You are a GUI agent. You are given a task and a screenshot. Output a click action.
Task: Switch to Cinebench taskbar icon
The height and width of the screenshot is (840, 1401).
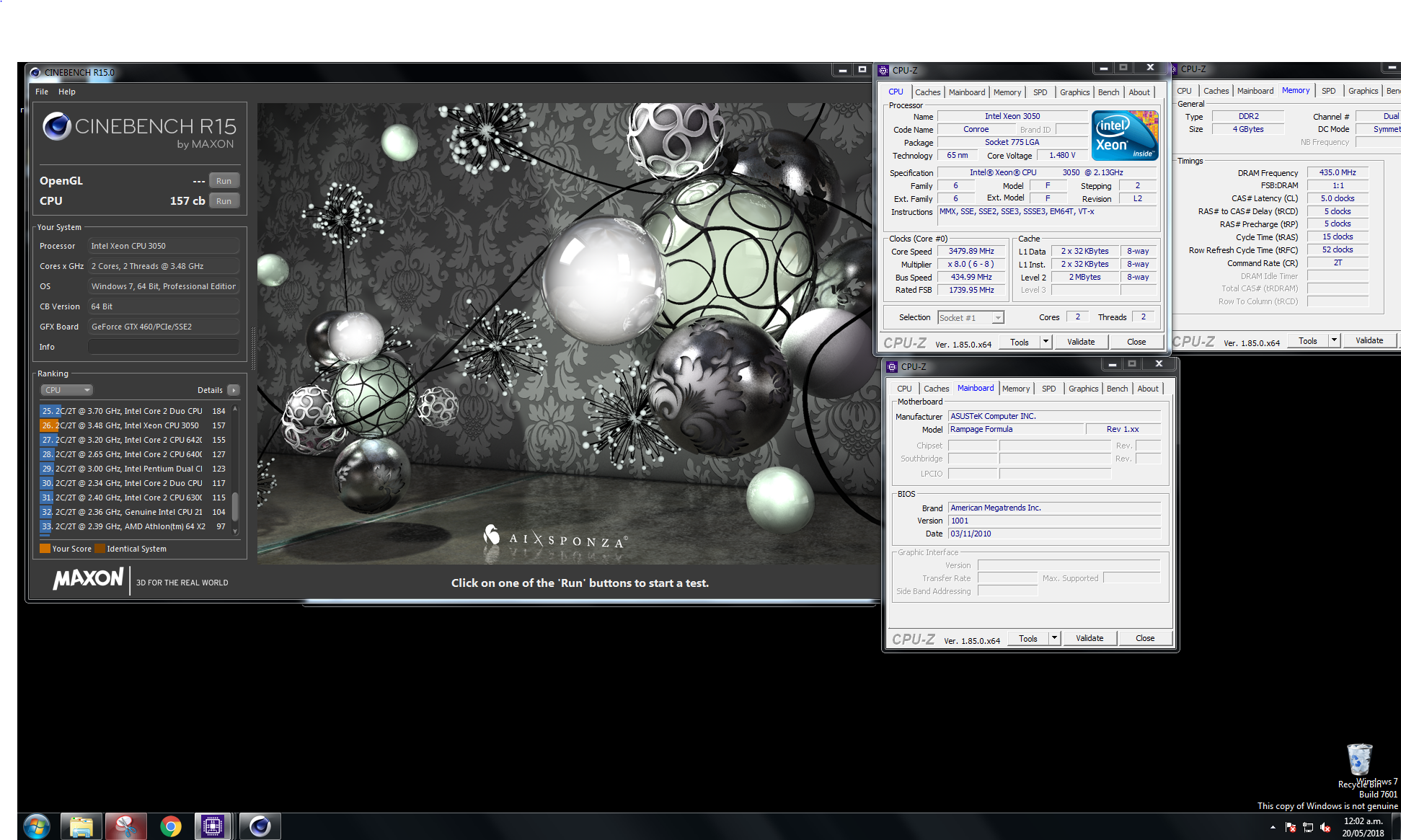click(260, 826)
